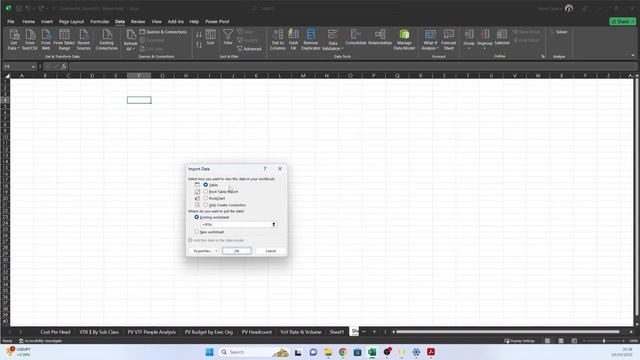The width and height of the screenshot is (640, 360).
Task: Switch to the Formulas ribbon tab
Action: pyautogui.click(x=100, y=22)
